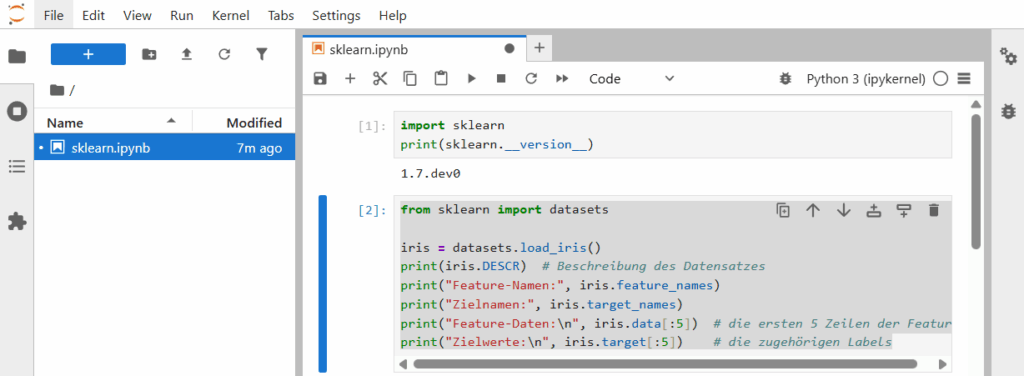Click the Upload Files icon
This screenshot has height=376, width=1024.
[x=187, y=55]
